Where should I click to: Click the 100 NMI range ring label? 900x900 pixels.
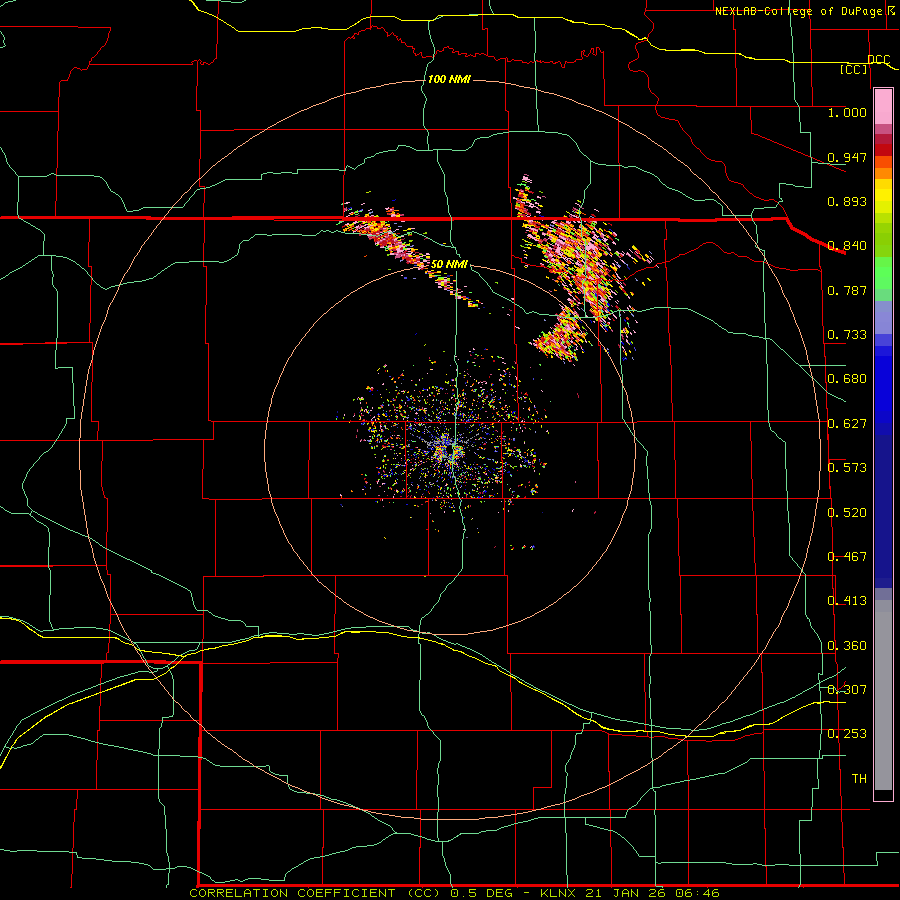(449, 79)
